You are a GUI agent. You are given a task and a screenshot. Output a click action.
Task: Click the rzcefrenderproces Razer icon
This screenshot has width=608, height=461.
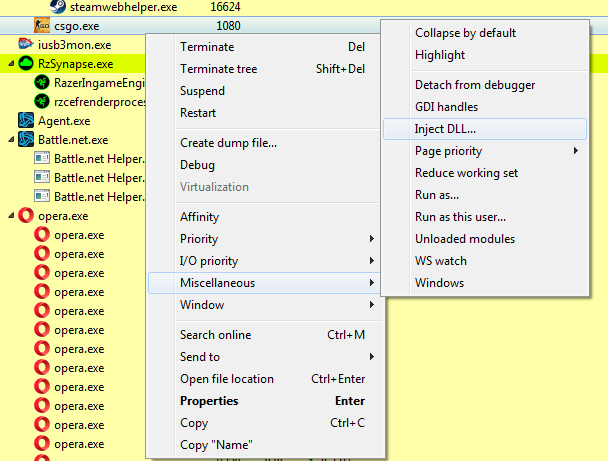coord(42,102)
